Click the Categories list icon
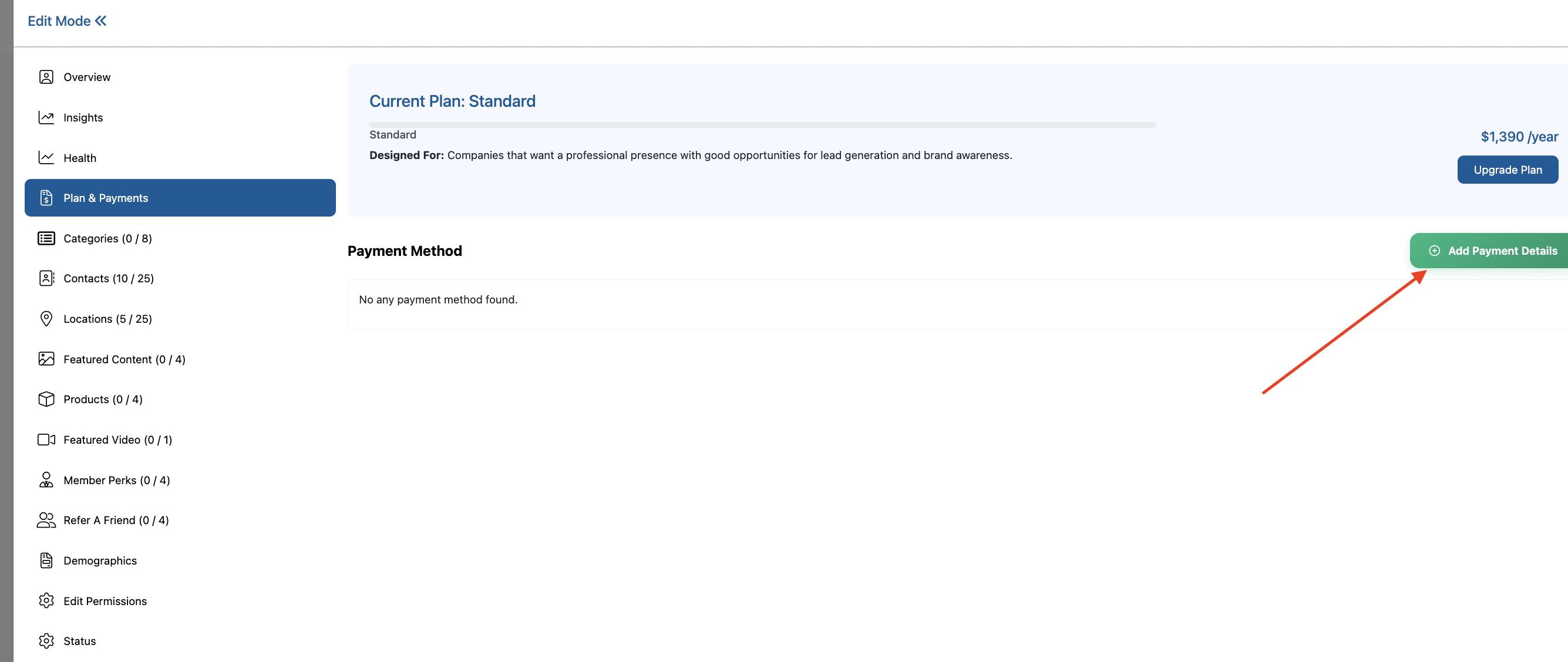1568x662 pixels. coord(46,238)
